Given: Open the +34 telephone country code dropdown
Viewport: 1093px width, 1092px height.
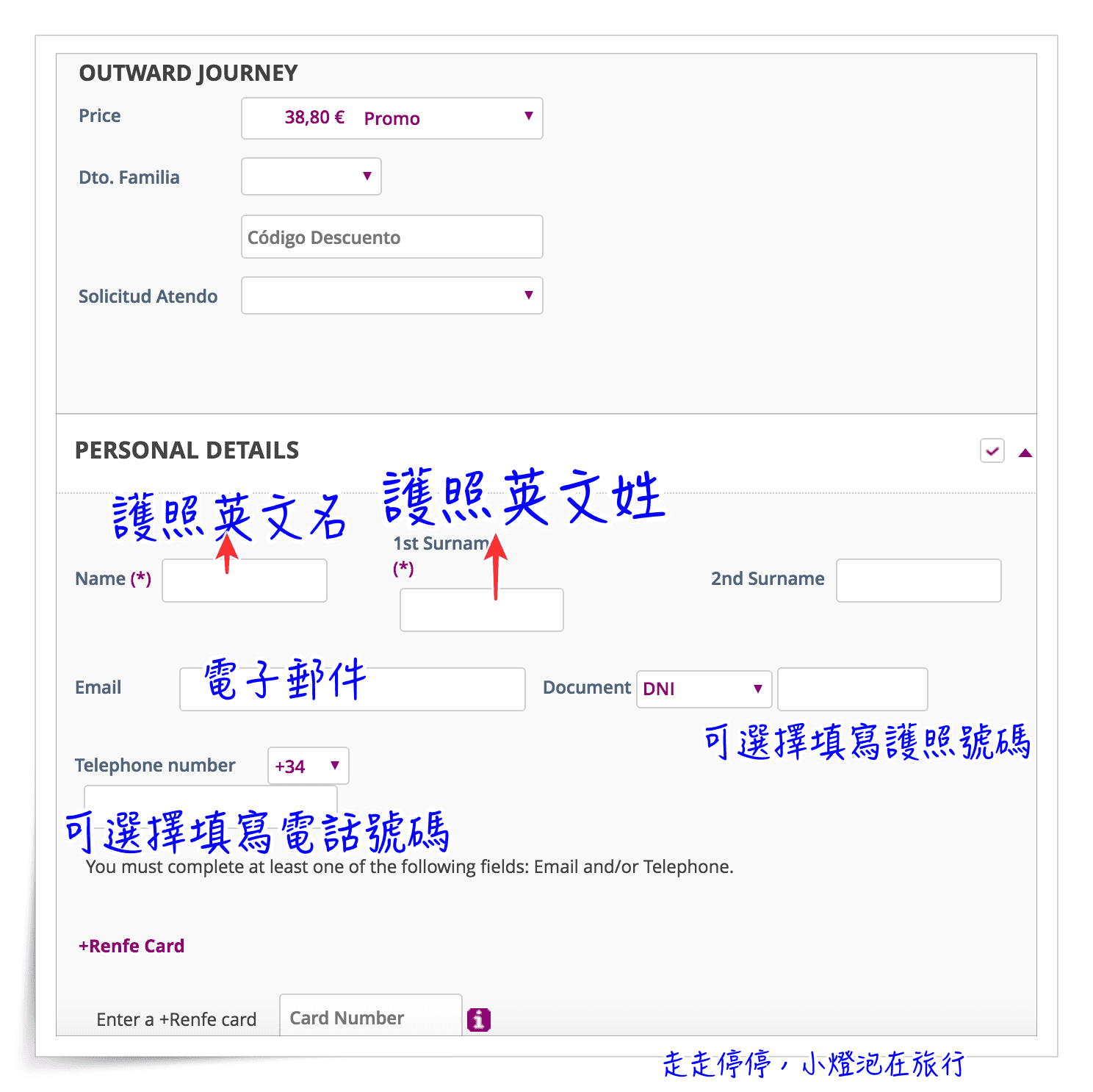Looking at the screenshot, I should pyautogui.click(x=309, y=766).
